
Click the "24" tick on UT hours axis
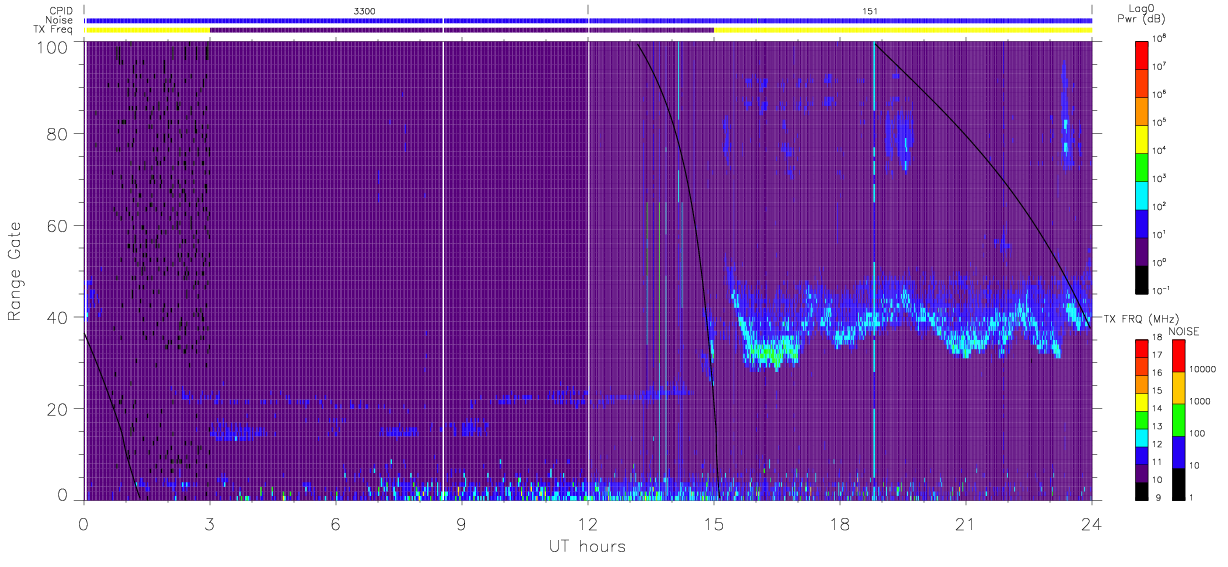pos(1091,523)
